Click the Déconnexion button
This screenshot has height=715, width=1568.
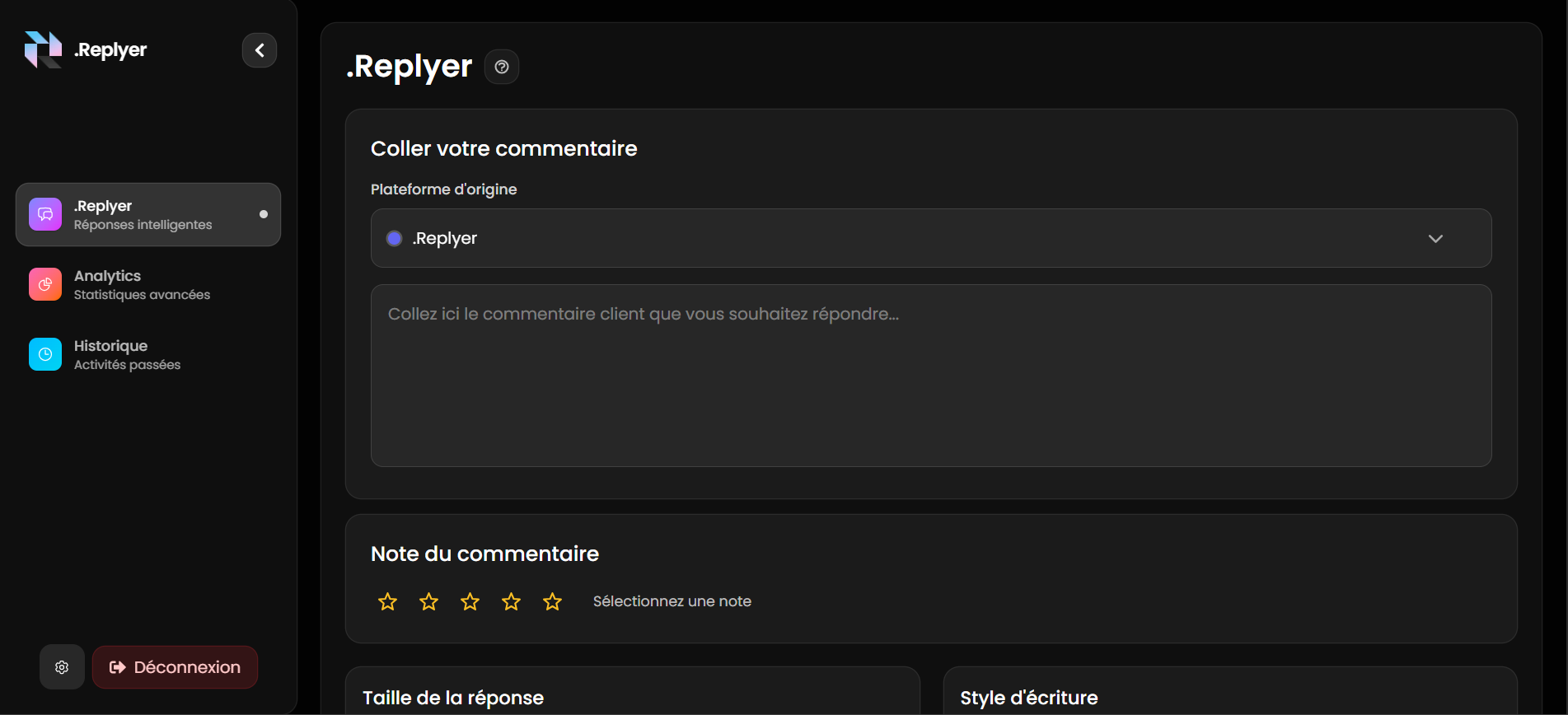click(175, 667)
